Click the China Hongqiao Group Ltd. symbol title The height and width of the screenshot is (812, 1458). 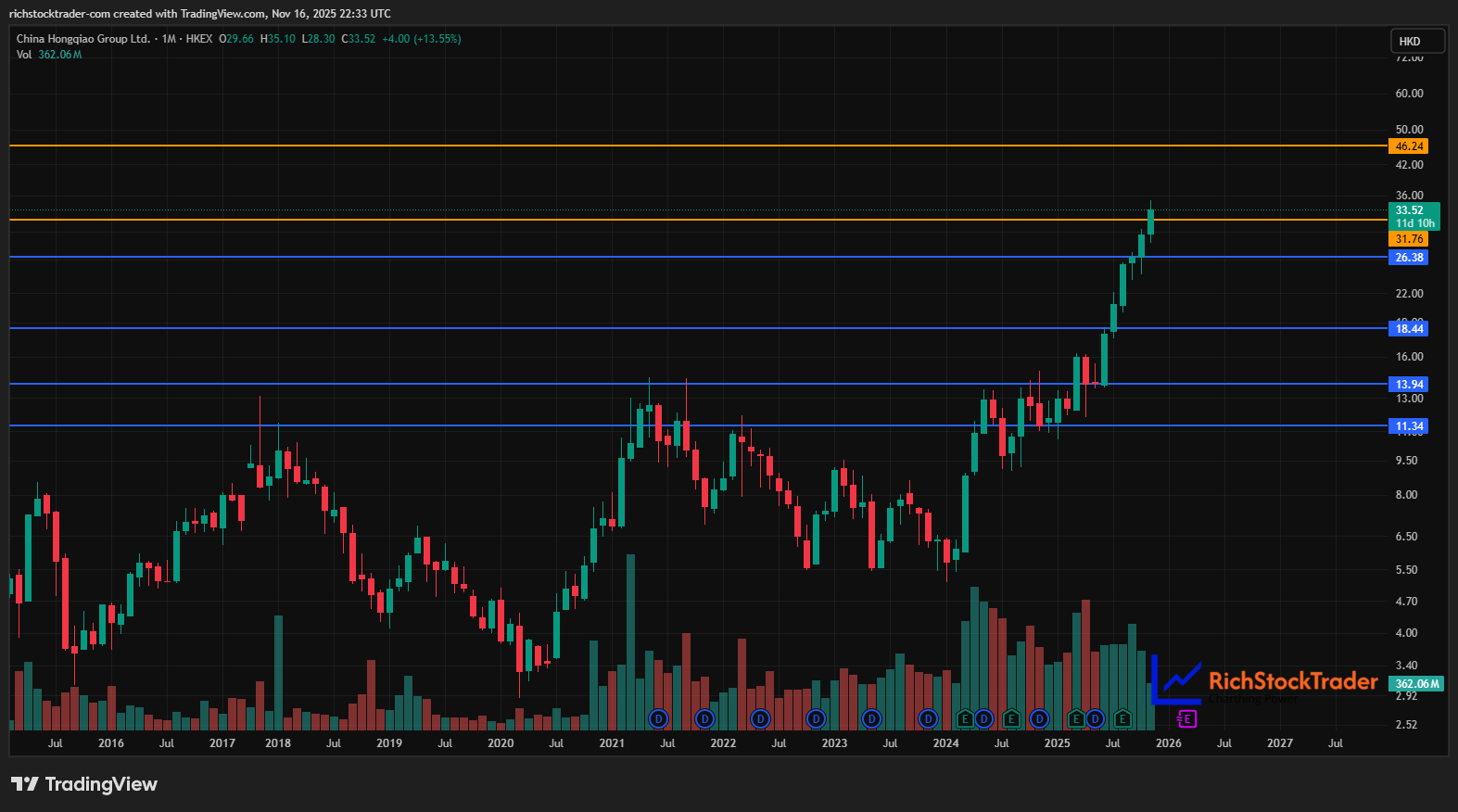pyautogui.click(x=83, y=39)
